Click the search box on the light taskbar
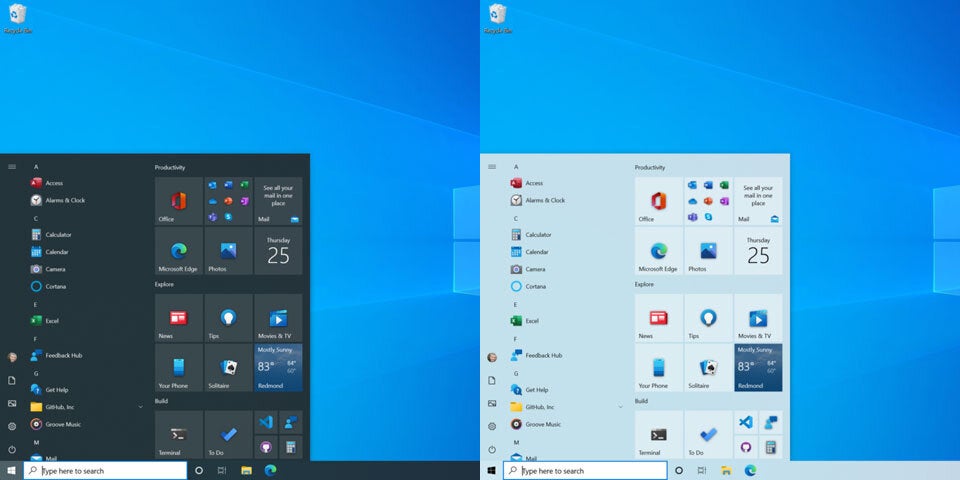The height and width of the screenshot is (480, 960). [585, 470]
